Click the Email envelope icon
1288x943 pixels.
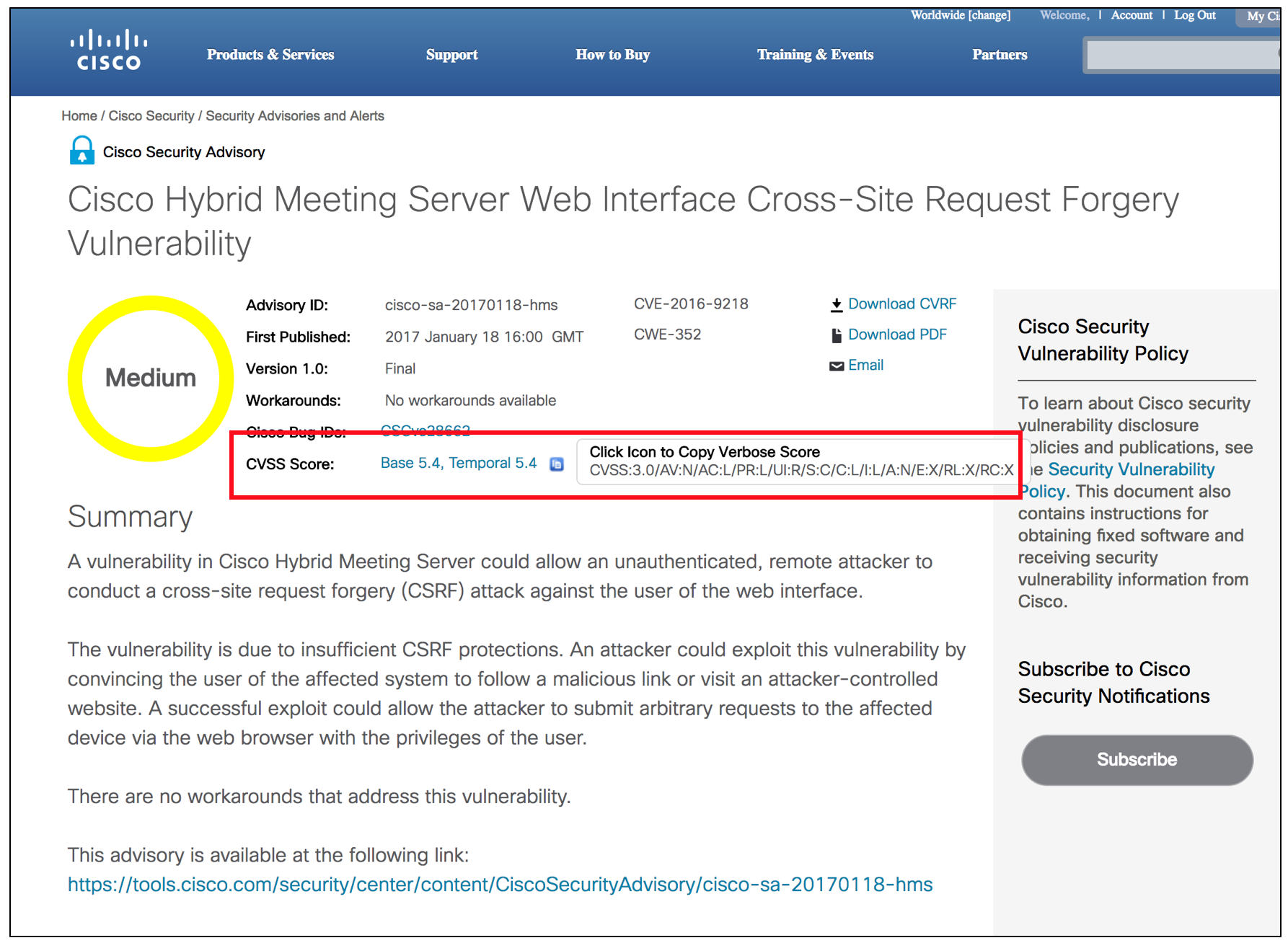coord(836,366)
